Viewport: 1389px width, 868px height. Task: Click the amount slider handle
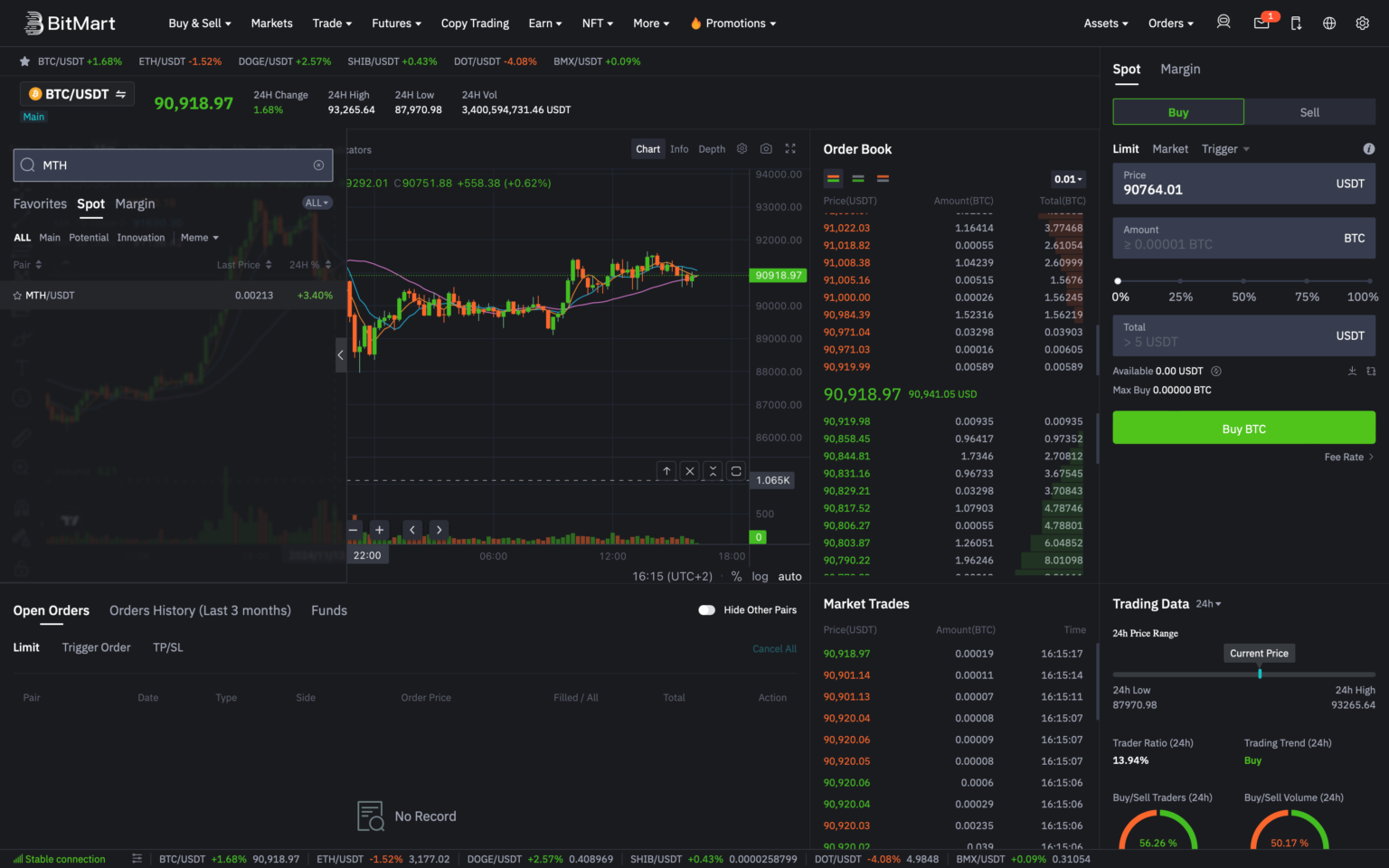[1118, 281]
